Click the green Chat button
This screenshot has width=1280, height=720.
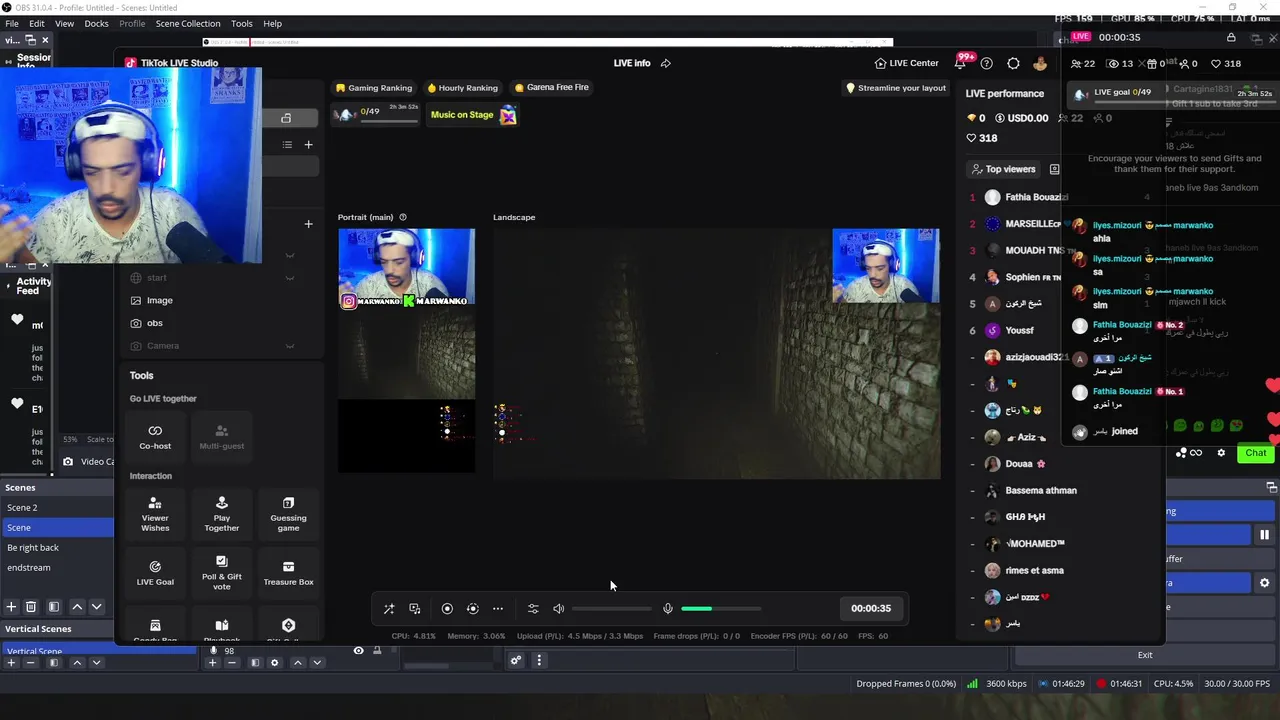1256,453
